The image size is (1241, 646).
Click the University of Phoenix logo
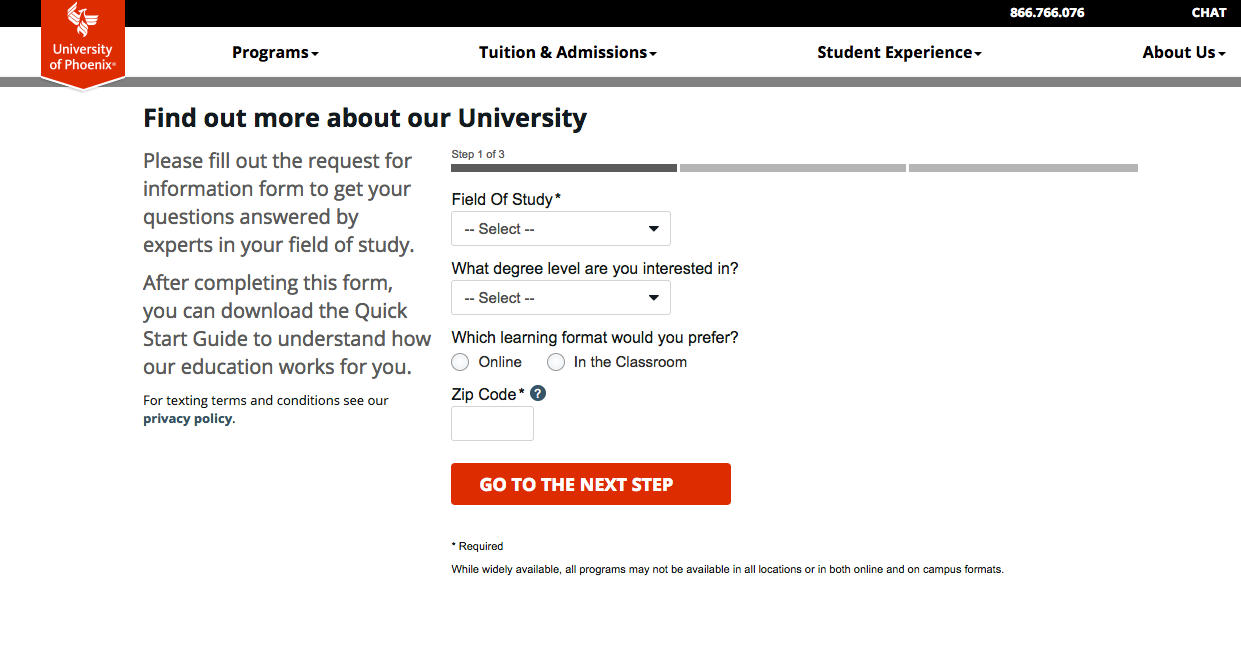pyautogui.click(x=82, y=42)
